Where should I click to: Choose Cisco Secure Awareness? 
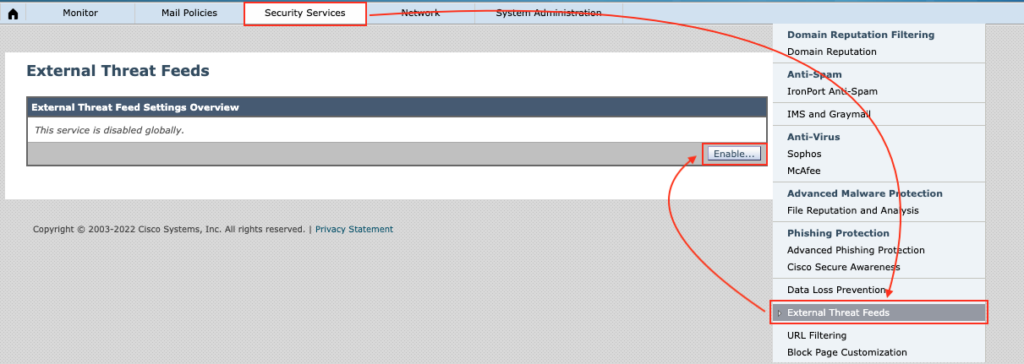(843, 267)
